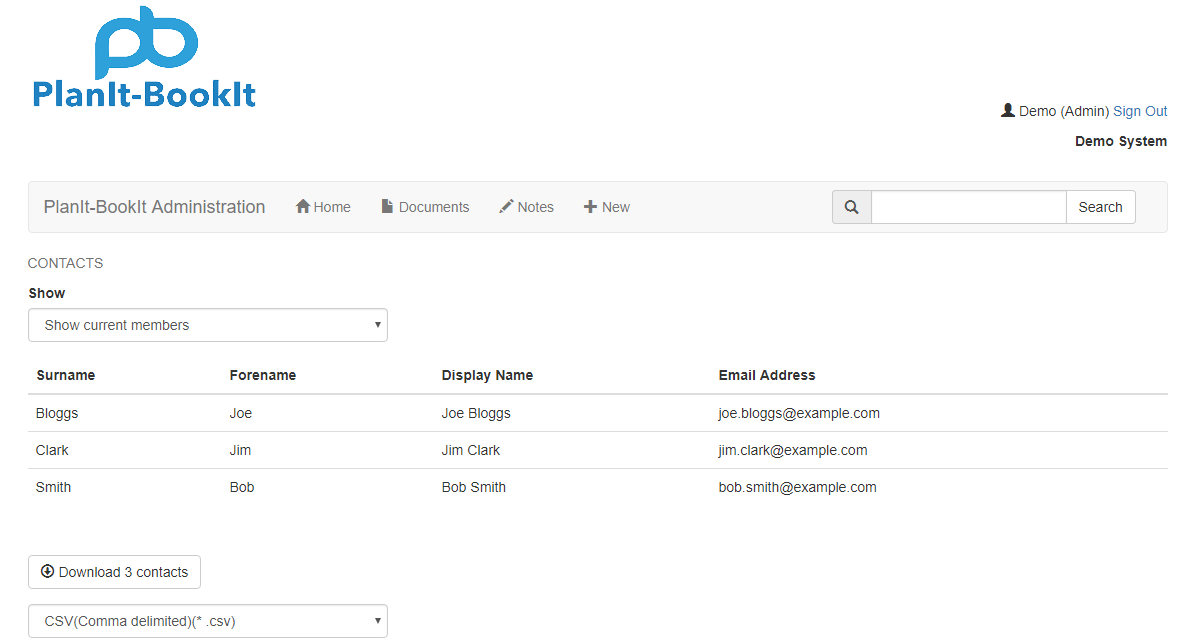Screen dimensions: 1185x643
Task: Click the PlanIt-BookIt logo
Action: 144,58
